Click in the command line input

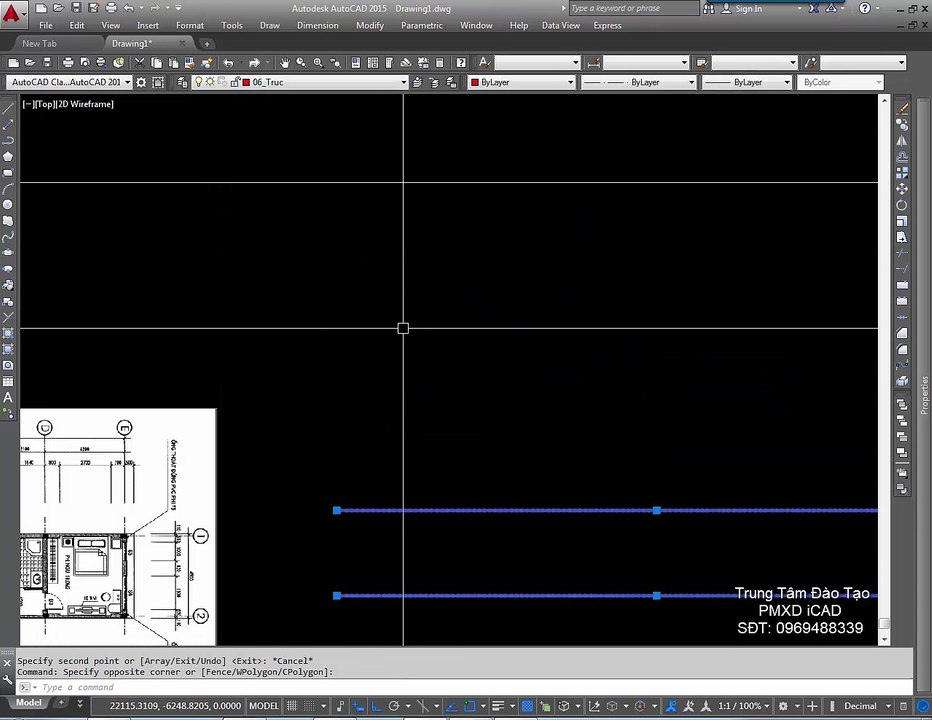tap(464, 687)
